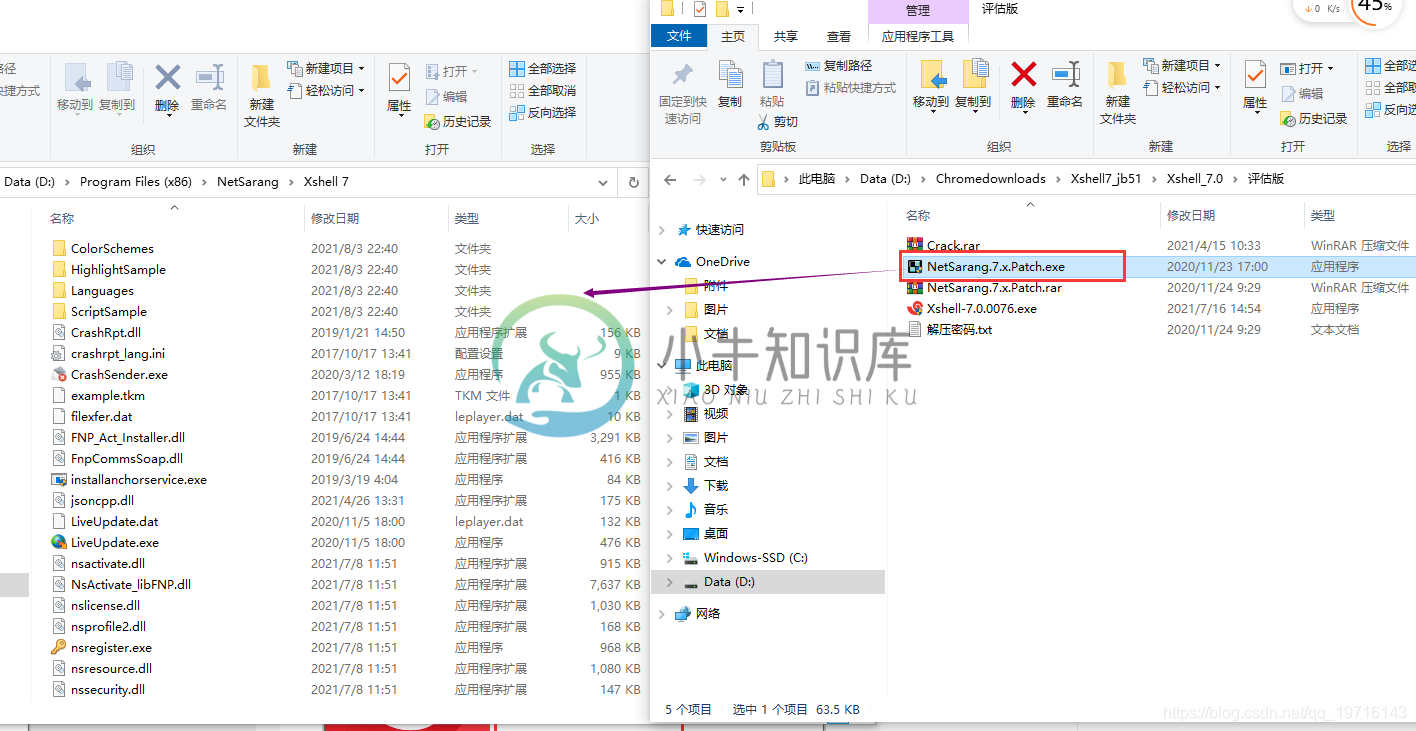Image resolution: width=1416 pixels, height=731 pixels.
Task: Click red Delete (删除) icon in right window
Action: 1023,74
